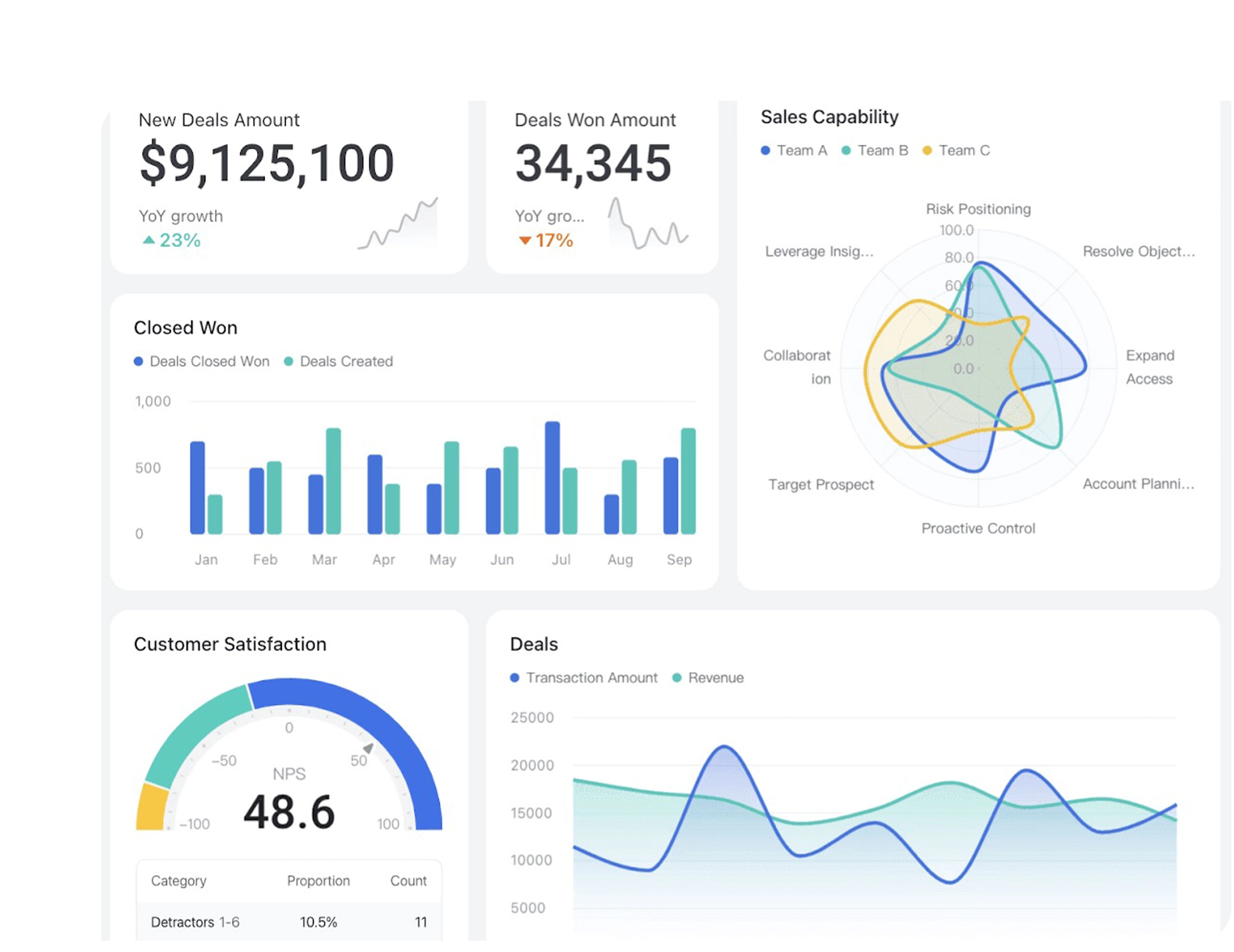Click the Sales Capability chart title

pos(829,116)
